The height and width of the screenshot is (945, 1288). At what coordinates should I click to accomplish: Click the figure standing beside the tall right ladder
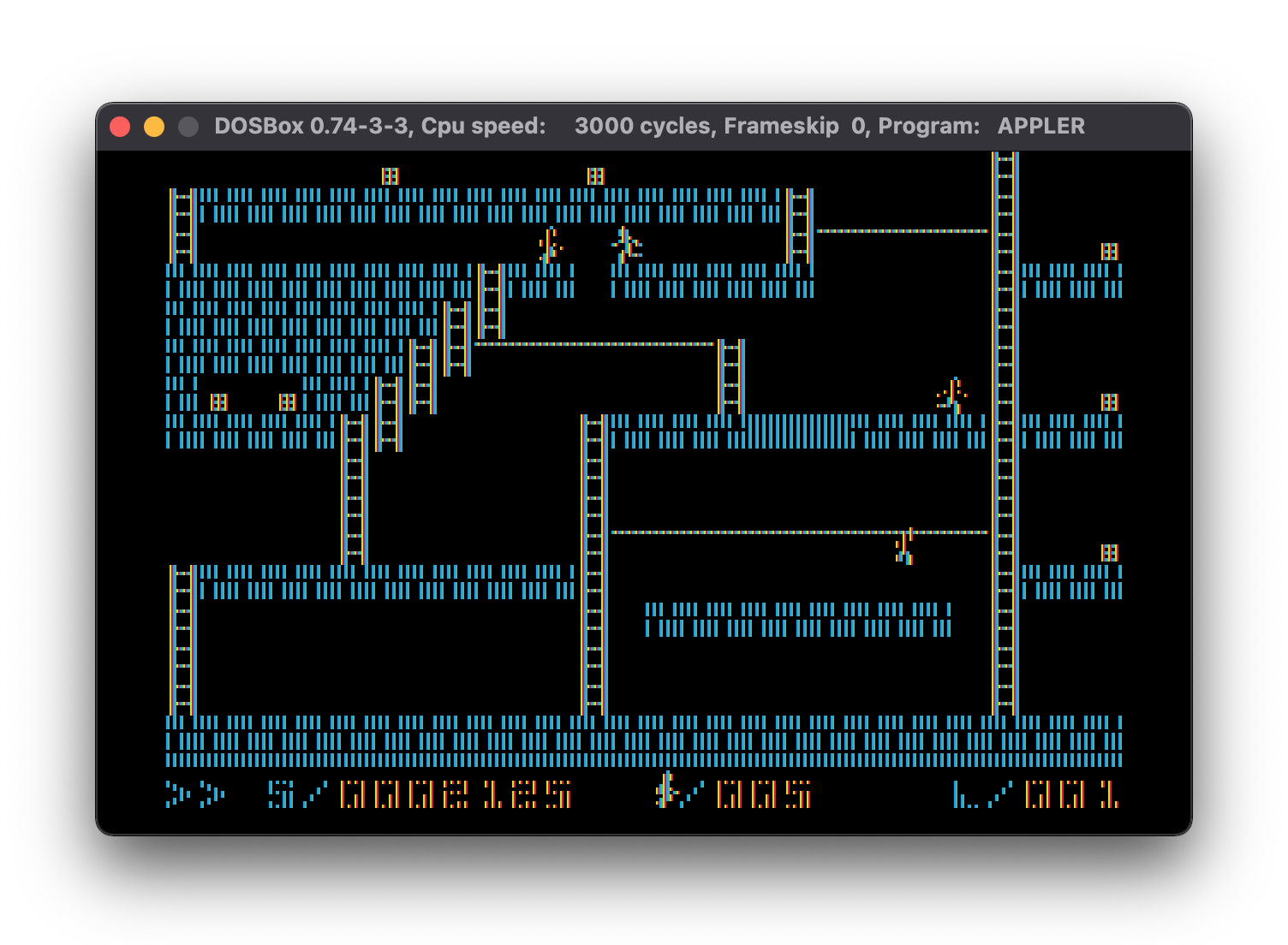point(951,395)
